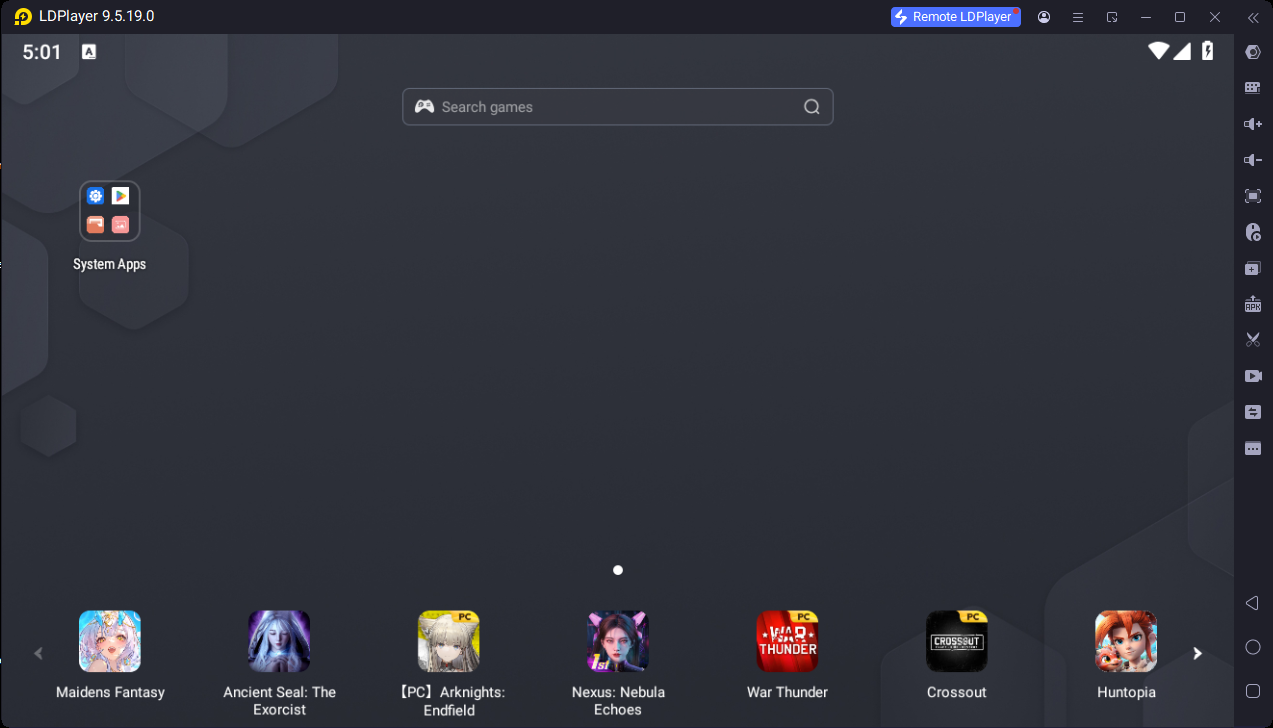Start the video recorder
Image resolution: width=1273 pixels, height=728 pixels.
click(x=1252, y=376)
